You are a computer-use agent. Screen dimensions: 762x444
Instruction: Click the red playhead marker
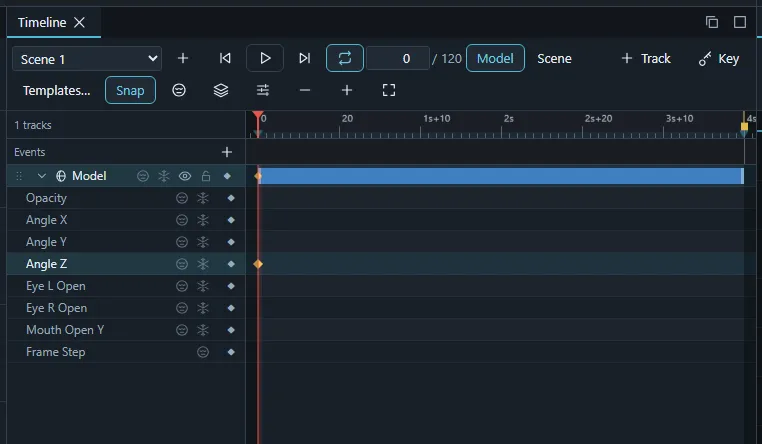click(258, 117)
